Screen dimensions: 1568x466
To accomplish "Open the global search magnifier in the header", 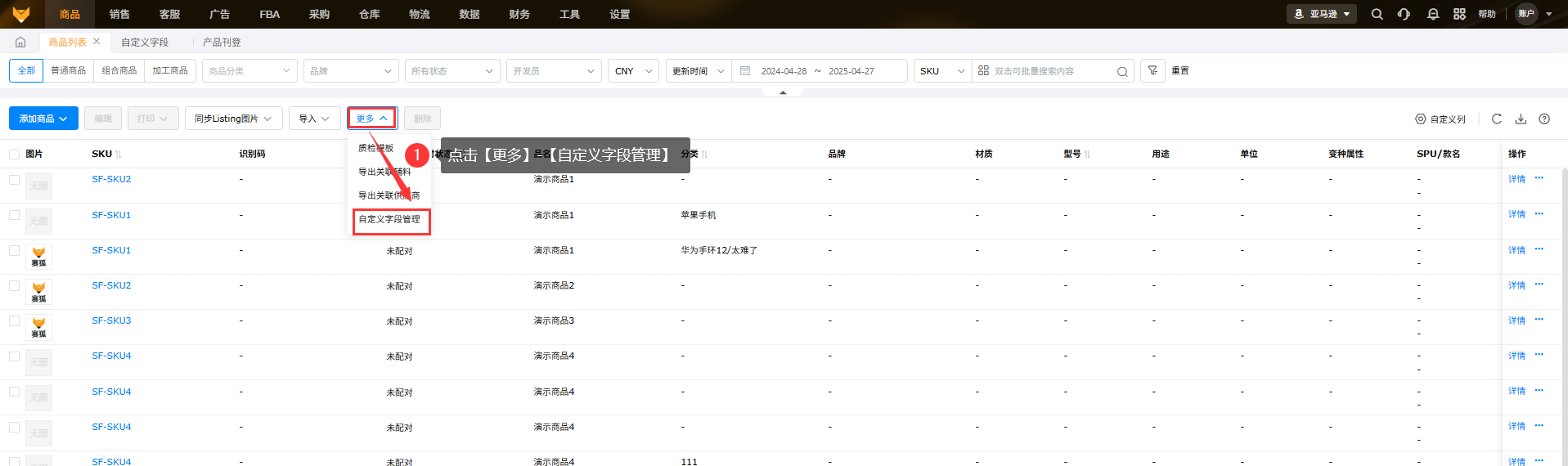I will point(1377,14).
